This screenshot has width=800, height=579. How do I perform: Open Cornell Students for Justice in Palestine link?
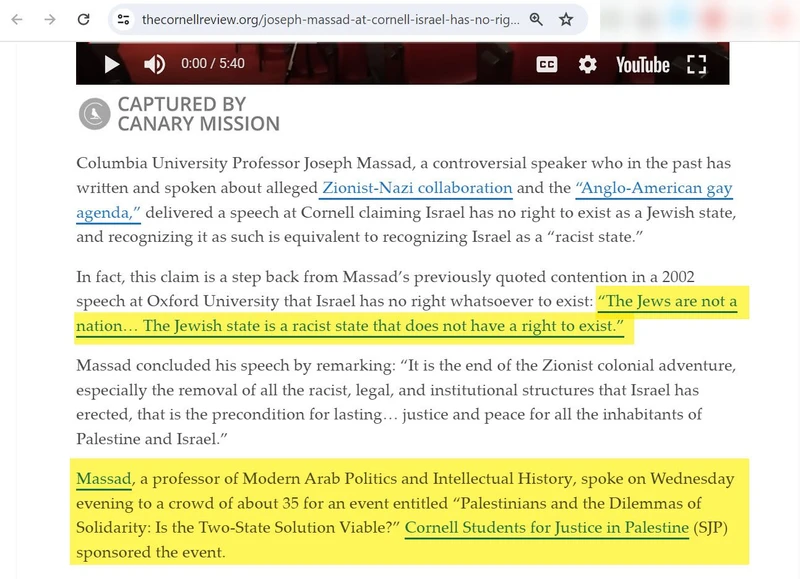click(546, 527)
